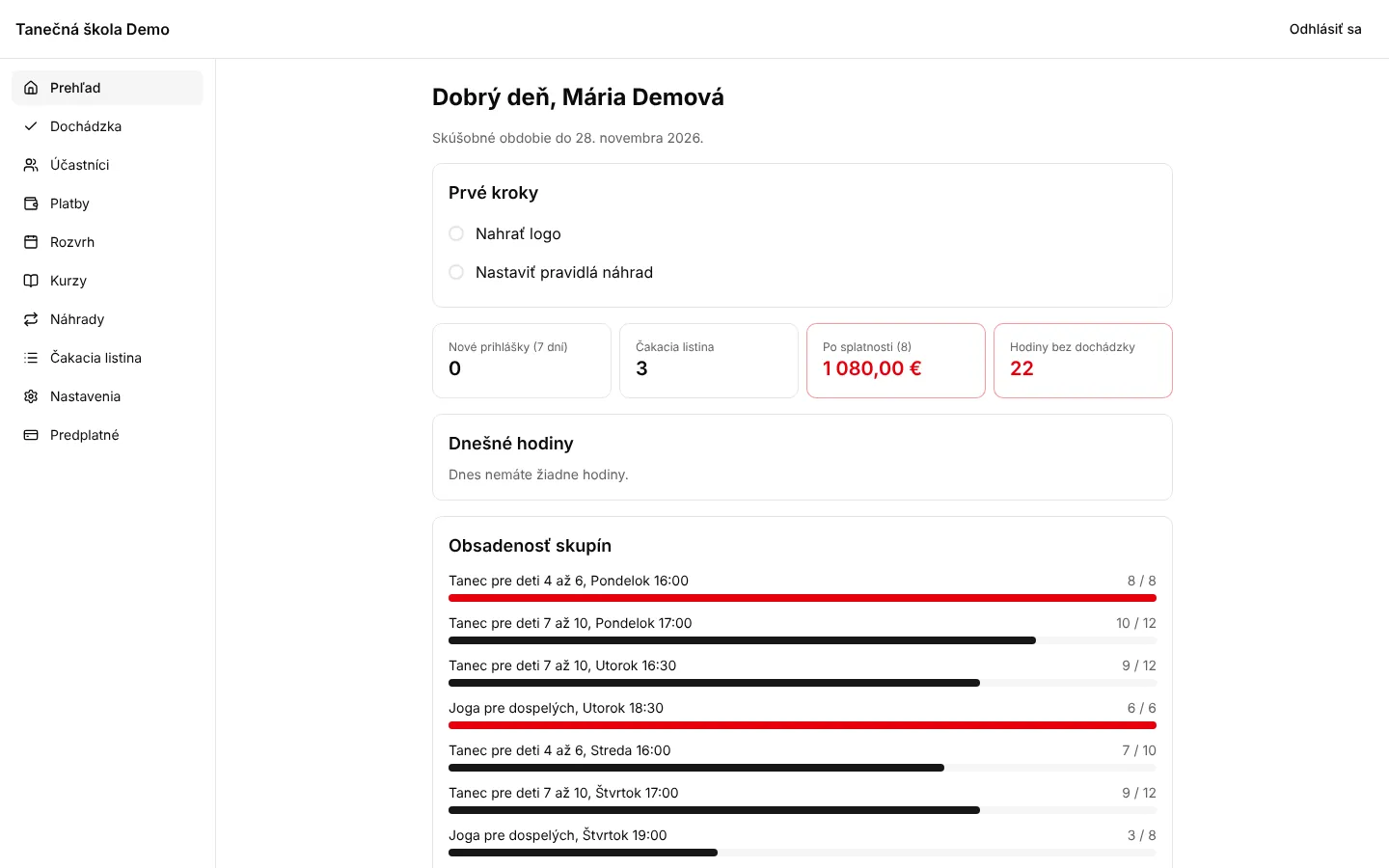Click the Tanečná škola Demo title
This screenshot has width=1389, height=868.
pos(93,29)
